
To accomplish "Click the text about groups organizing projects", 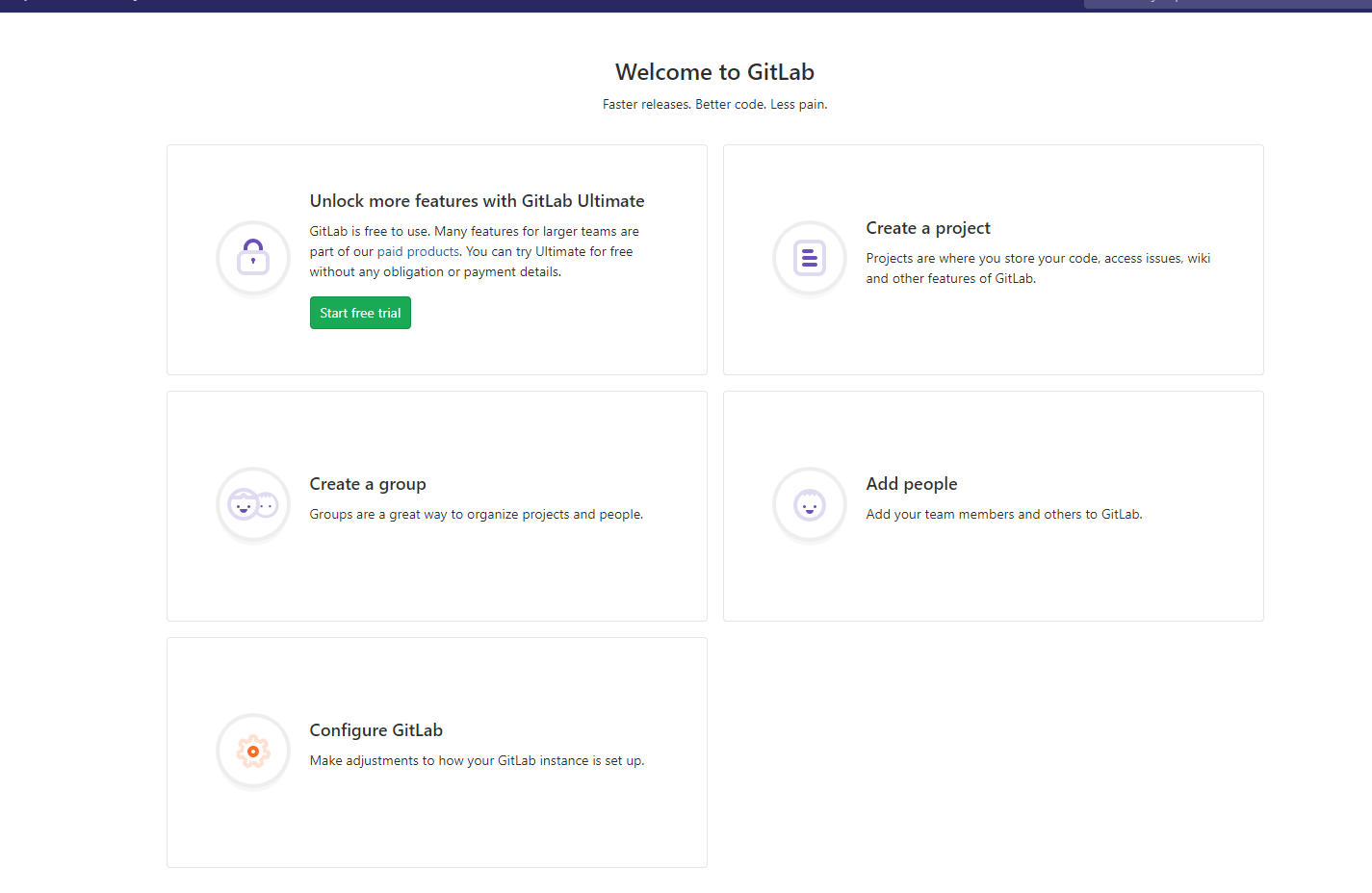I will 476,515.
